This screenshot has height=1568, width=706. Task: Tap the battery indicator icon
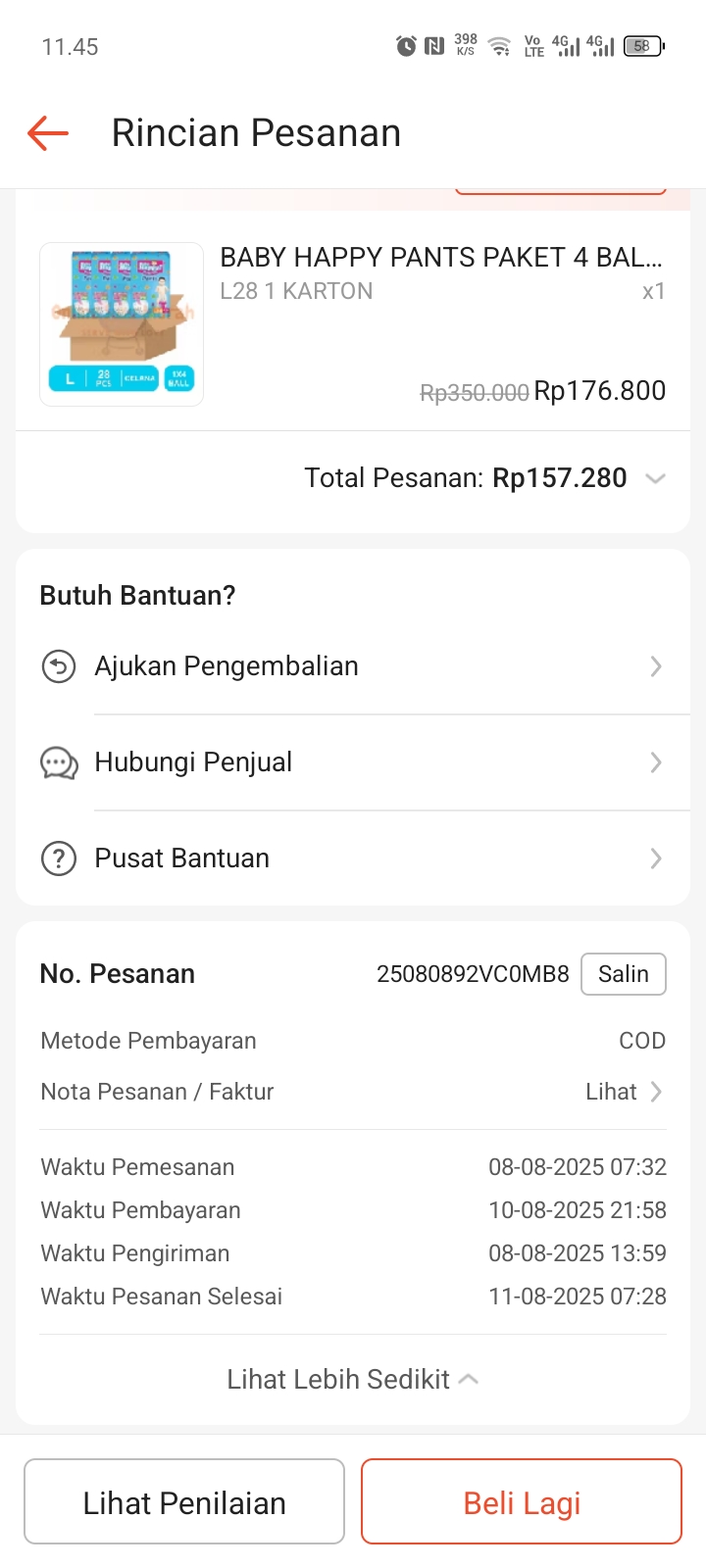pos(643,46)
